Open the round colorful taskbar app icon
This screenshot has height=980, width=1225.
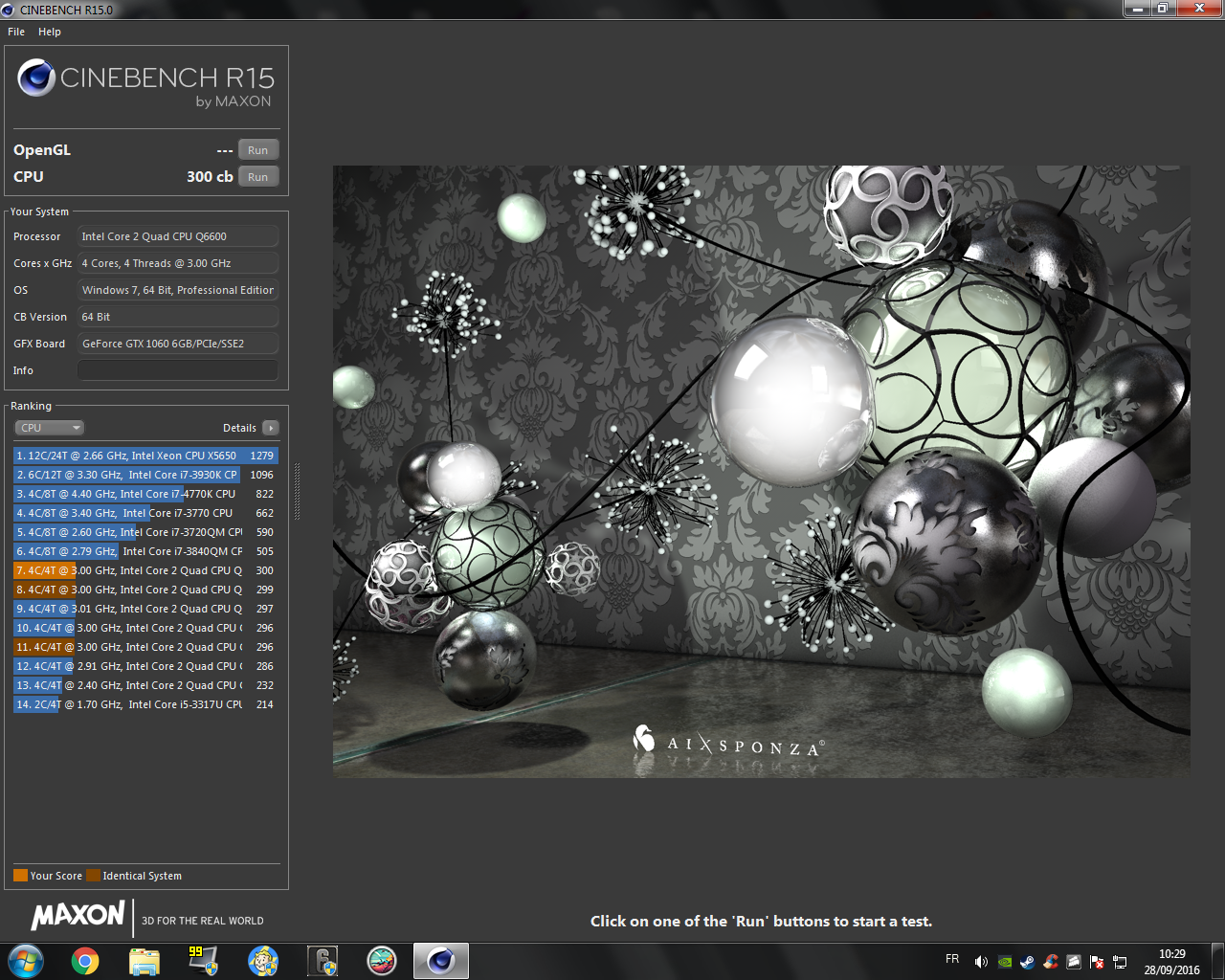[382, 961]
